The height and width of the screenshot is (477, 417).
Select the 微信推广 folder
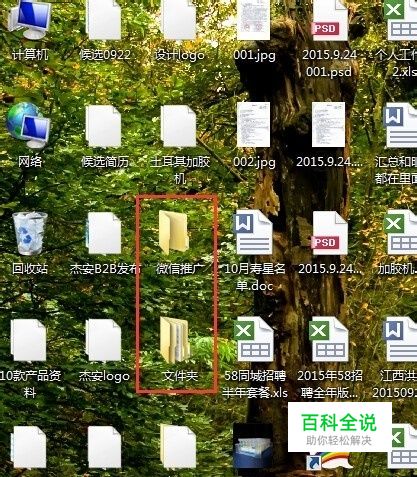tap(174, 232)
